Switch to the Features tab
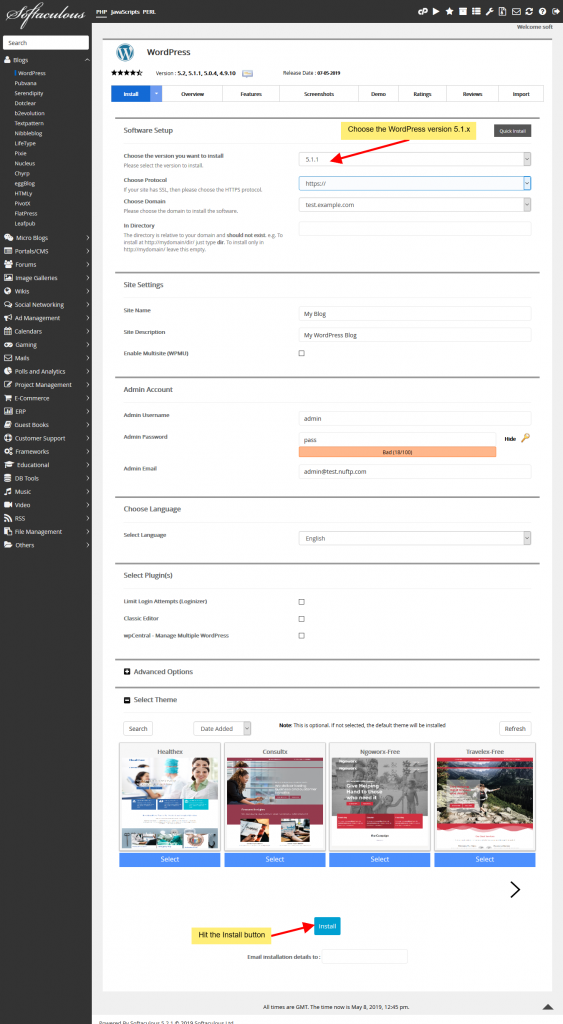The image size is (563, 1024). 251,94
